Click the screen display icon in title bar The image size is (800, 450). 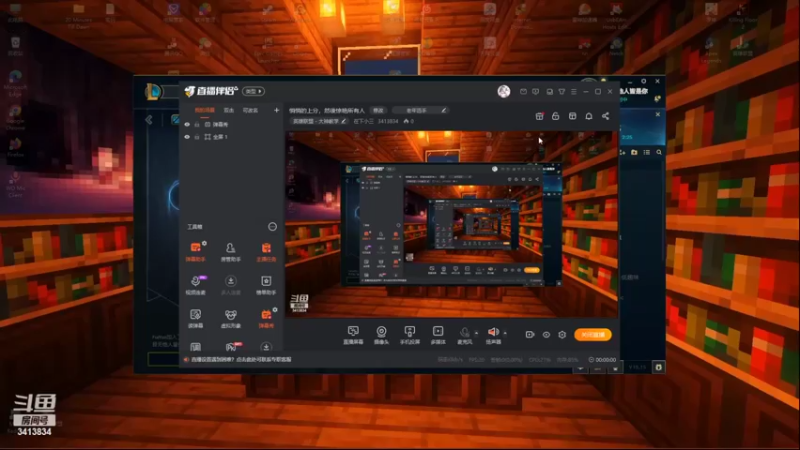click(x=549, y=91)
